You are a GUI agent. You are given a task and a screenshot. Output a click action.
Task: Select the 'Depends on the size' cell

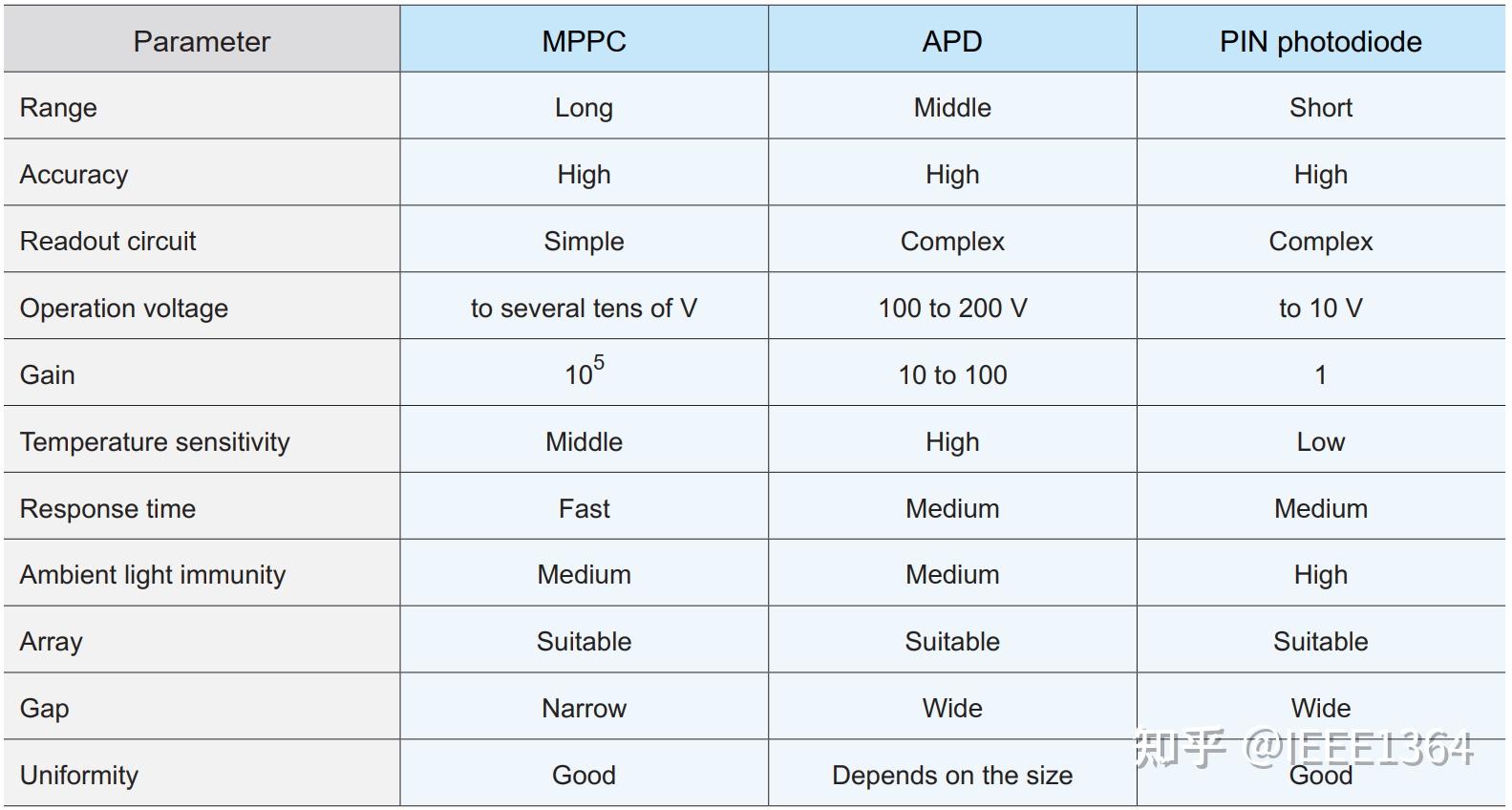952,775
